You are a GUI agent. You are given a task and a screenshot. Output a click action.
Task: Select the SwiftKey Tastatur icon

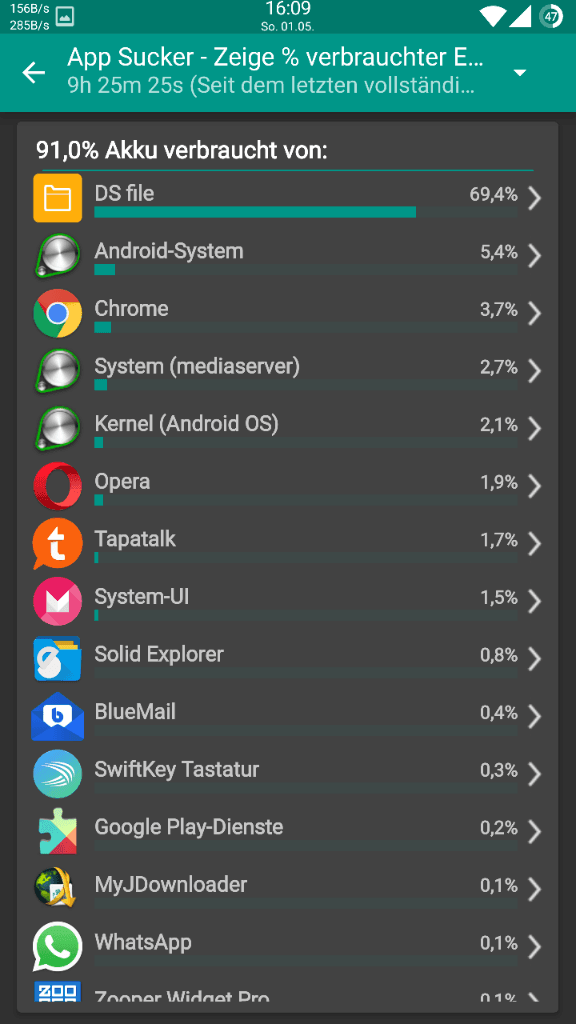click(x=57, y=773)
